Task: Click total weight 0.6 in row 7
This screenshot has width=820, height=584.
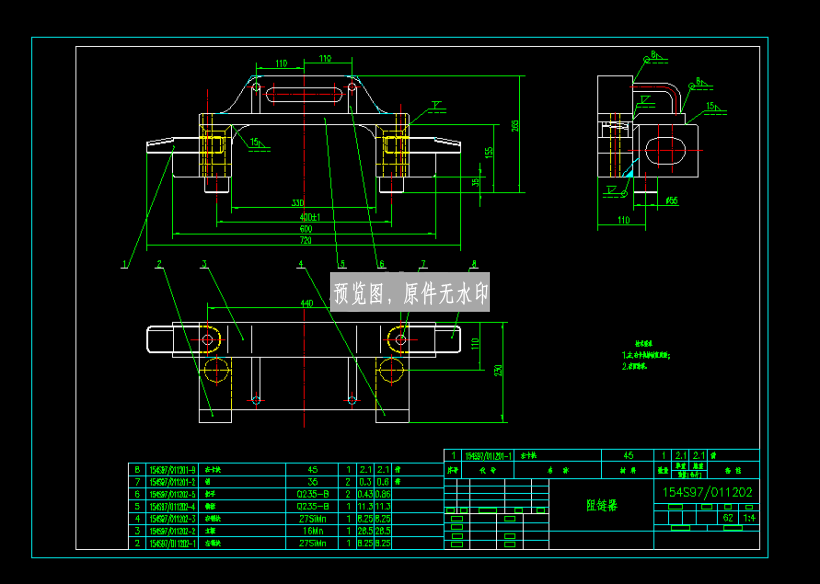Action: 383,482
